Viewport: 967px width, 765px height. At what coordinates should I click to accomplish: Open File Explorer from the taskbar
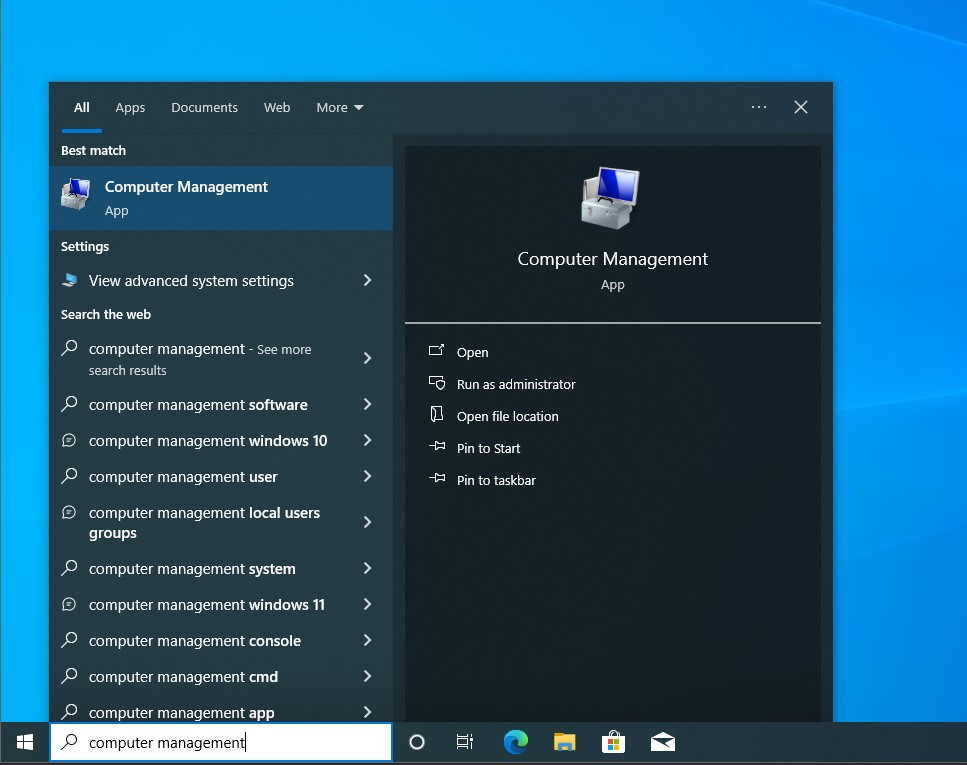[564, 742]
